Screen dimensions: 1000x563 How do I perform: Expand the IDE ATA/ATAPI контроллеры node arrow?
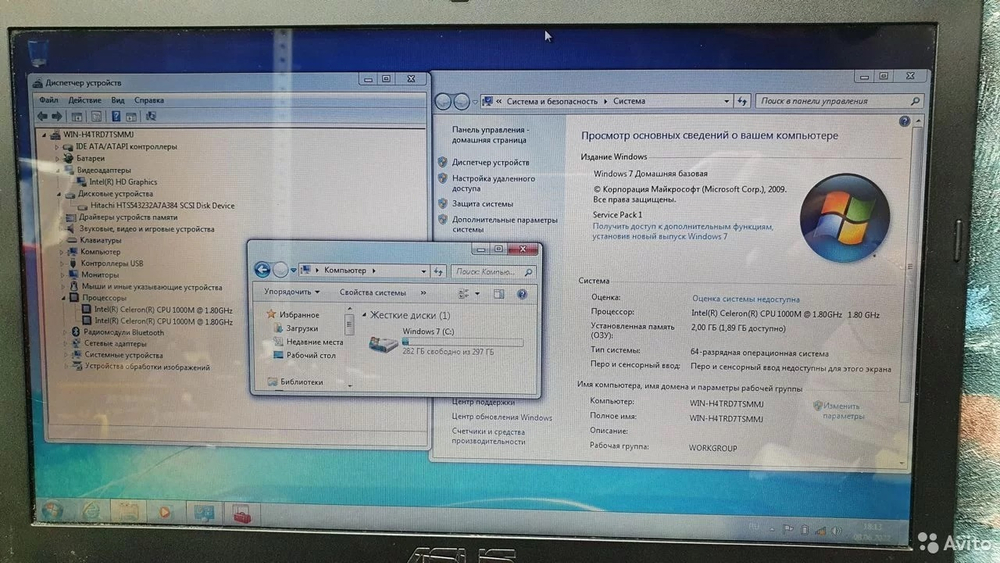click(57, 147)
